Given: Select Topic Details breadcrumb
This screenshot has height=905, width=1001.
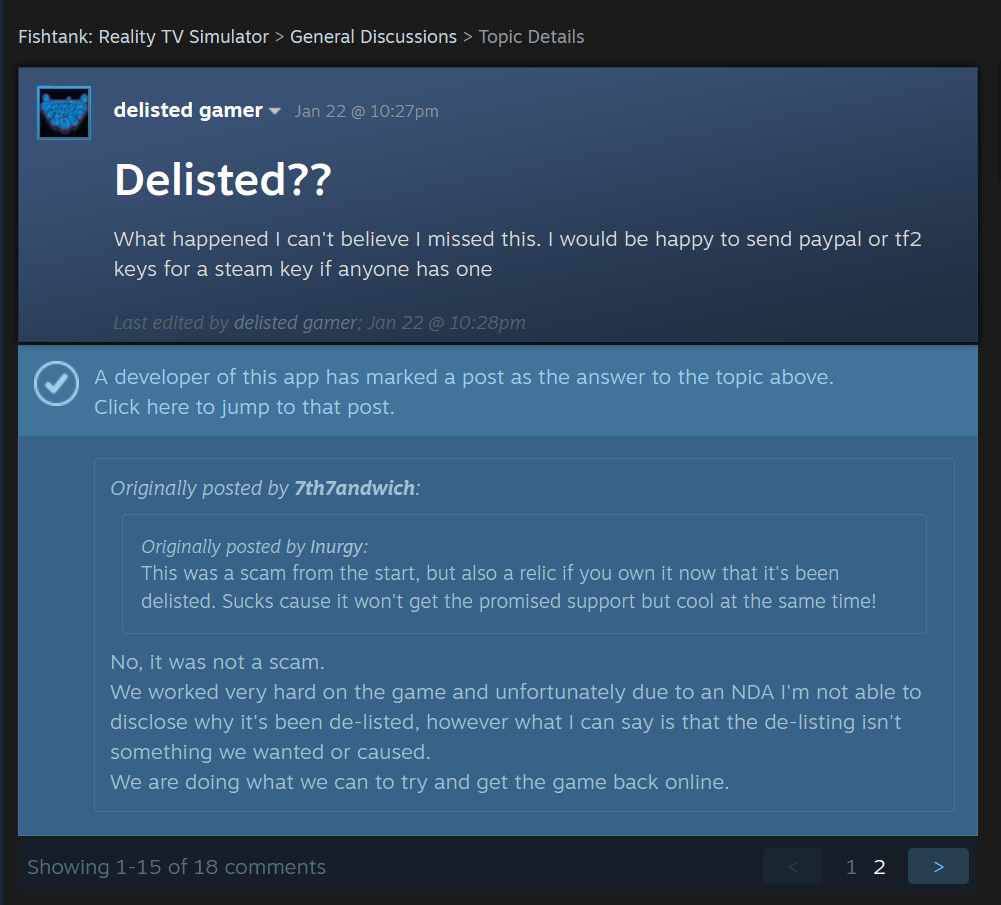Looking at the screenshot, I should click(531, 37).
